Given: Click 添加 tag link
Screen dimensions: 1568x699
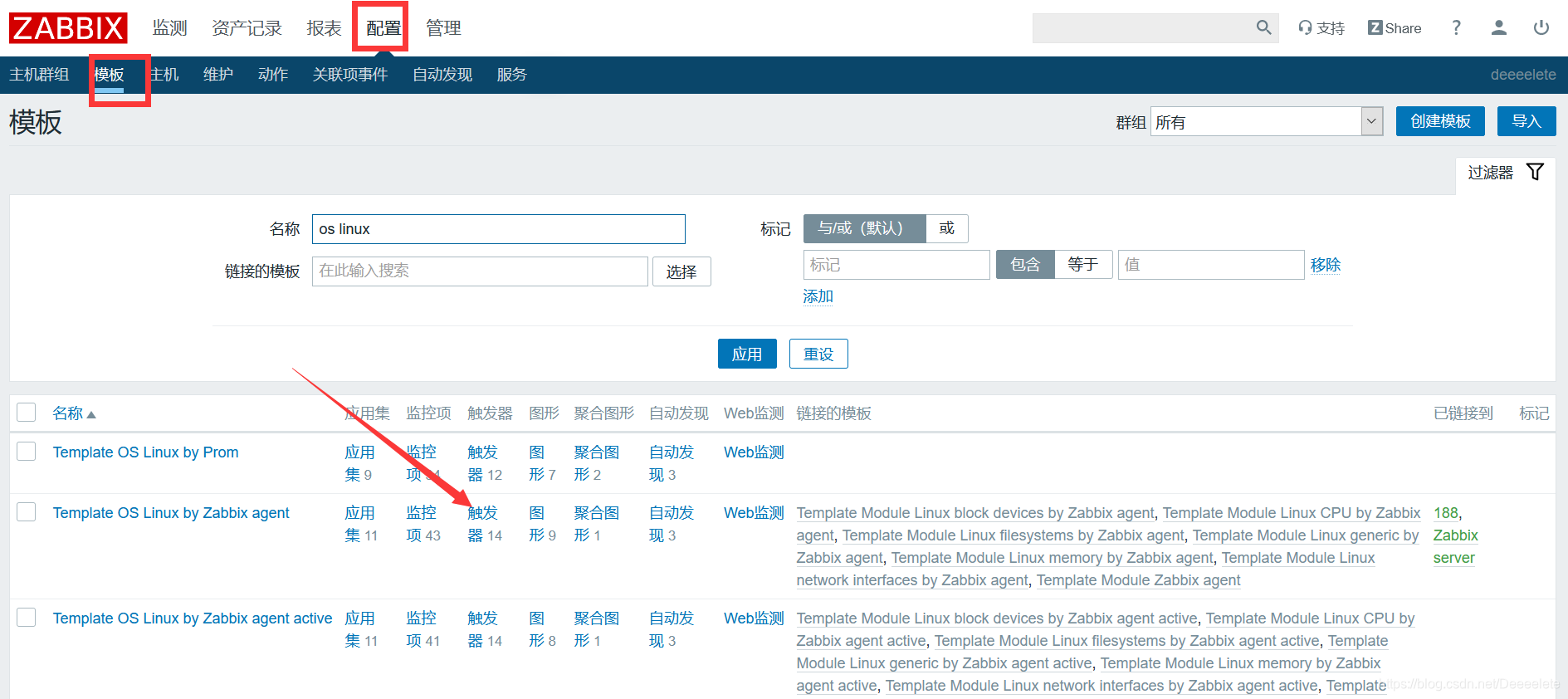Looking at the screenshot, I should [818, 296].
